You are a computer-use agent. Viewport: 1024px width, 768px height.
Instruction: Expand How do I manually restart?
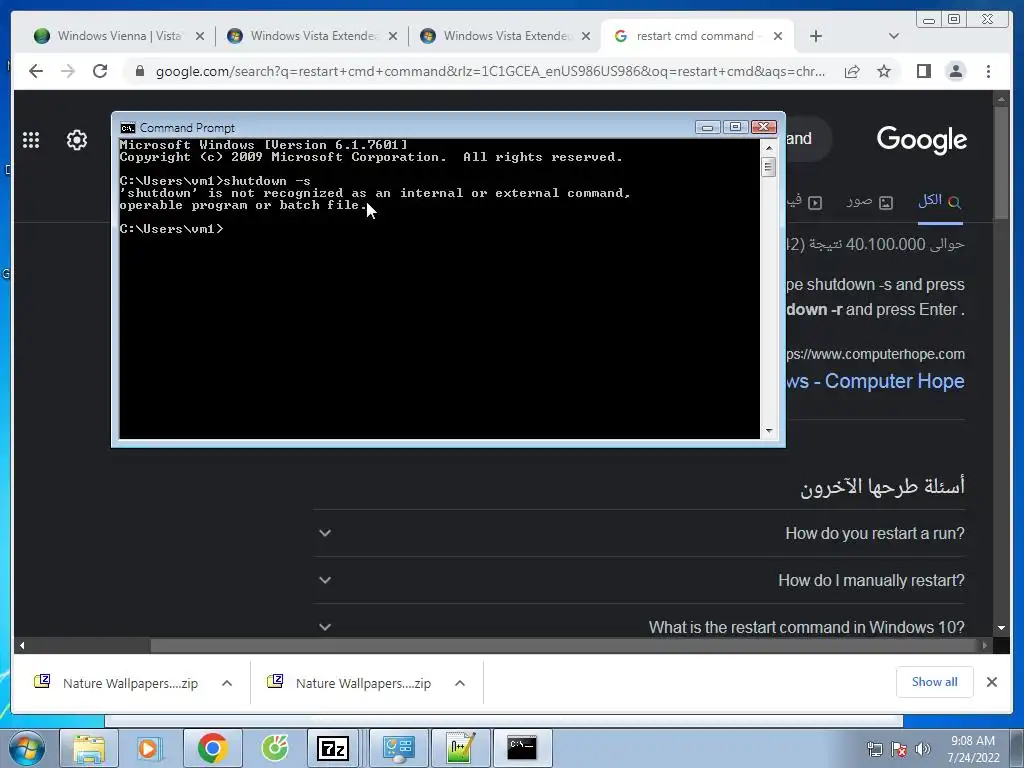point(639,580)
